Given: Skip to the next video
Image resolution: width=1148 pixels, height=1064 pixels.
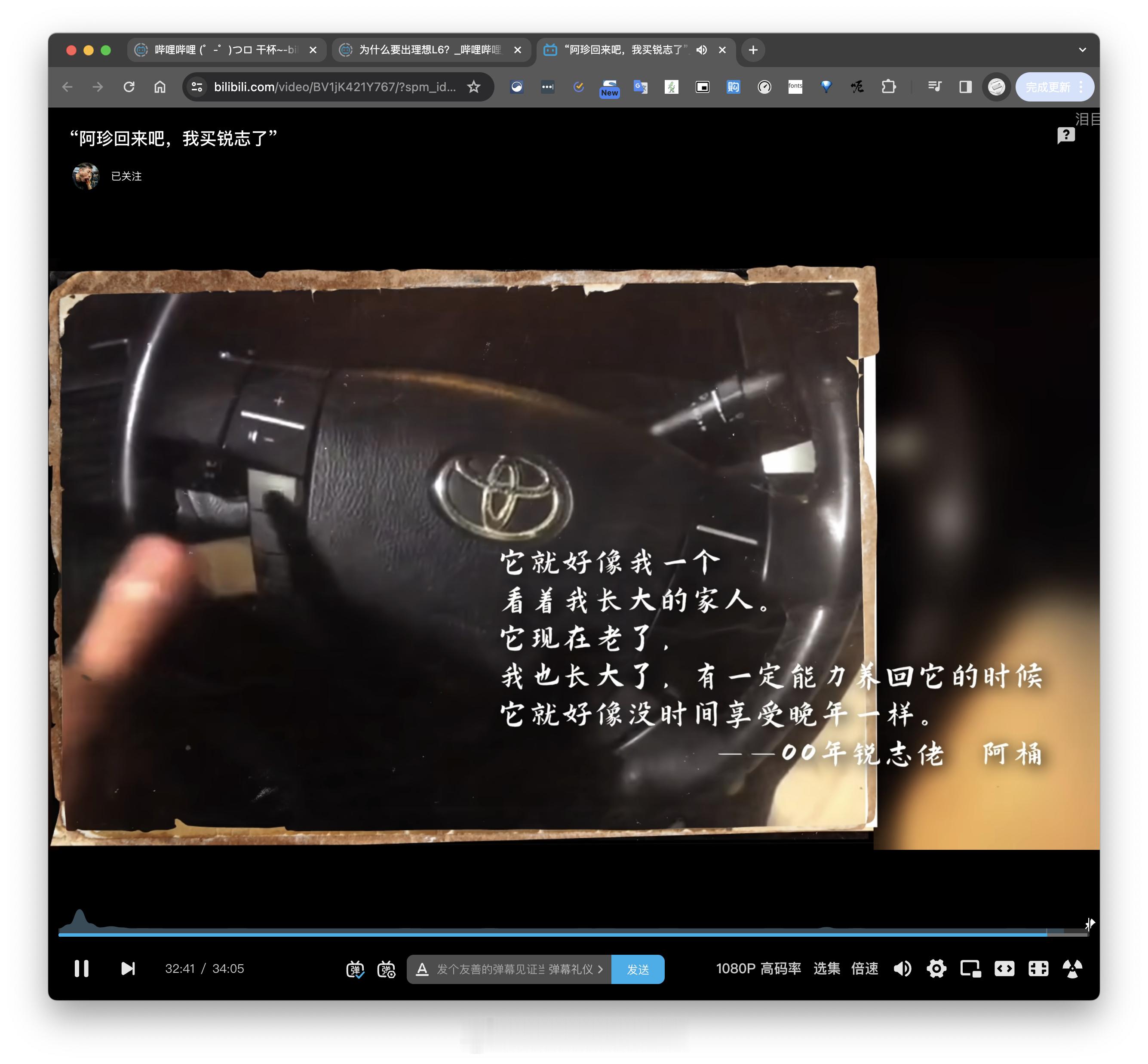Looking at the screenshot, I should coord(128,969).
